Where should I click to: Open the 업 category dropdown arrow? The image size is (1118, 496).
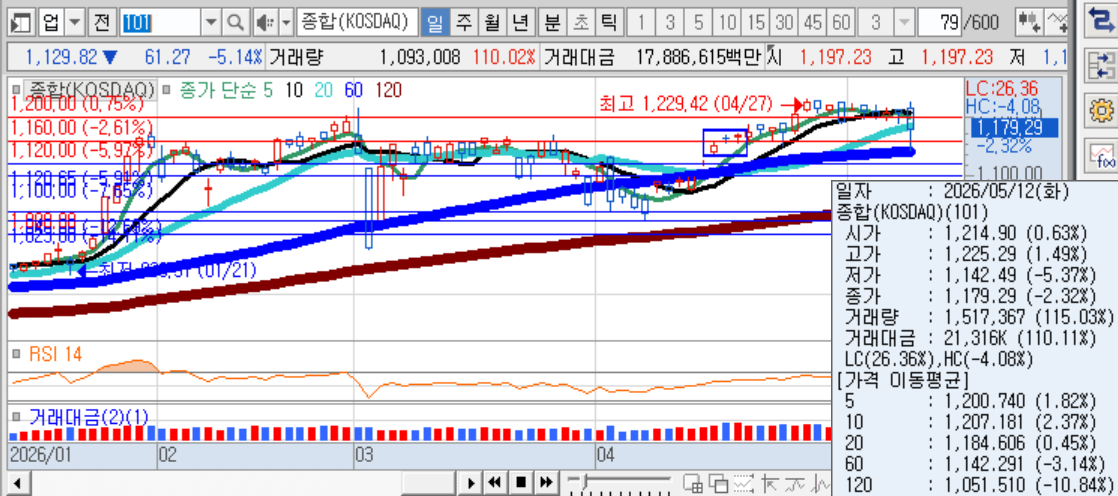tap(76, 23)
